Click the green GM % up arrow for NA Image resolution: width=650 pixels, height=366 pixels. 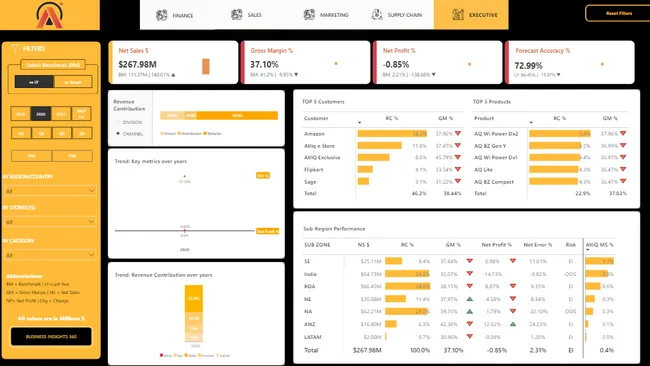click(470, 311)
